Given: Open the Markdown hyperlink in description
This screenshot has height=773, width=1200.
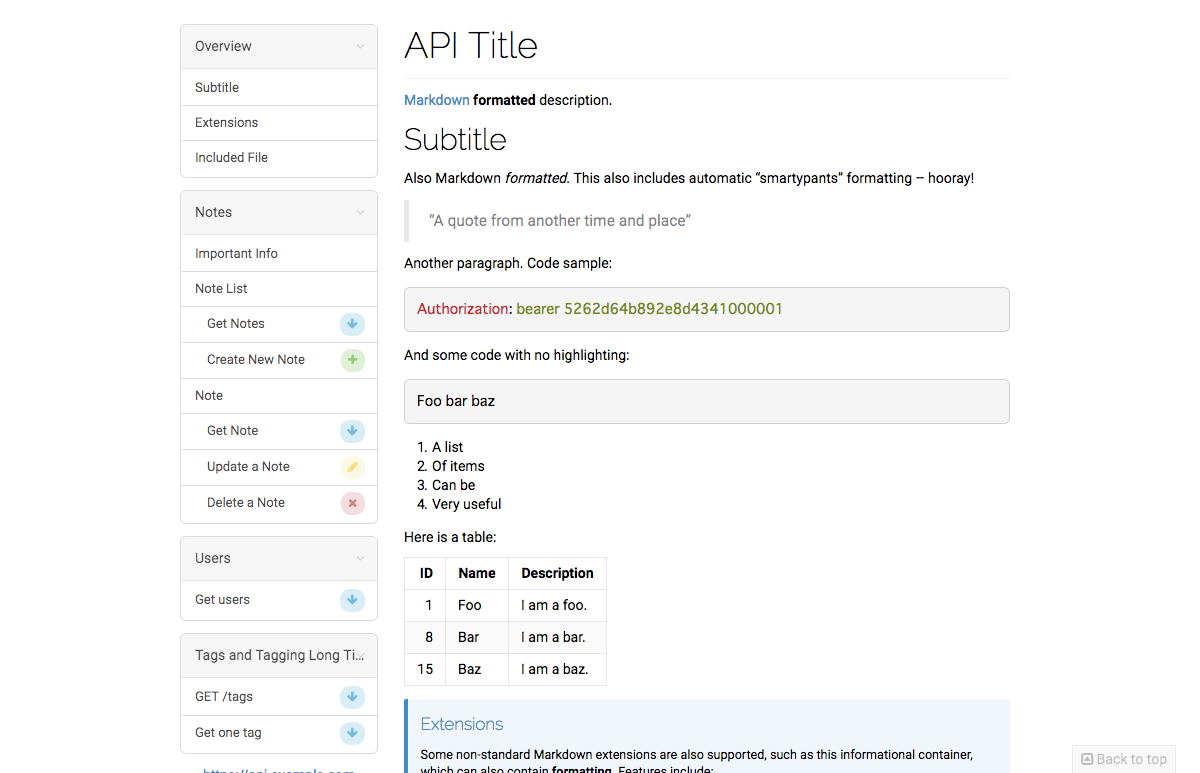Looking at the screenshot, I should click(436, 100).
